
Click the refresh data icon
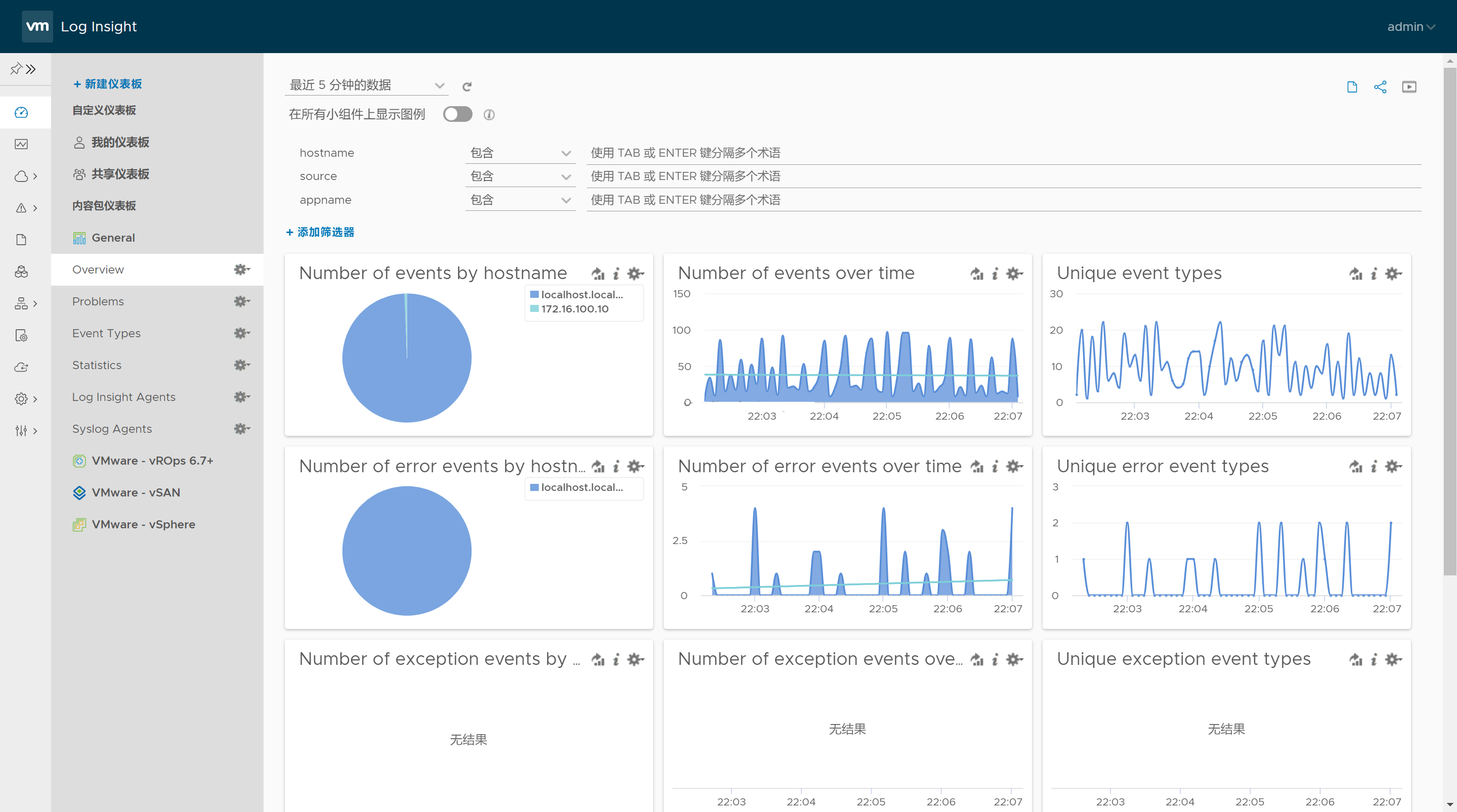tap(466, 86)
